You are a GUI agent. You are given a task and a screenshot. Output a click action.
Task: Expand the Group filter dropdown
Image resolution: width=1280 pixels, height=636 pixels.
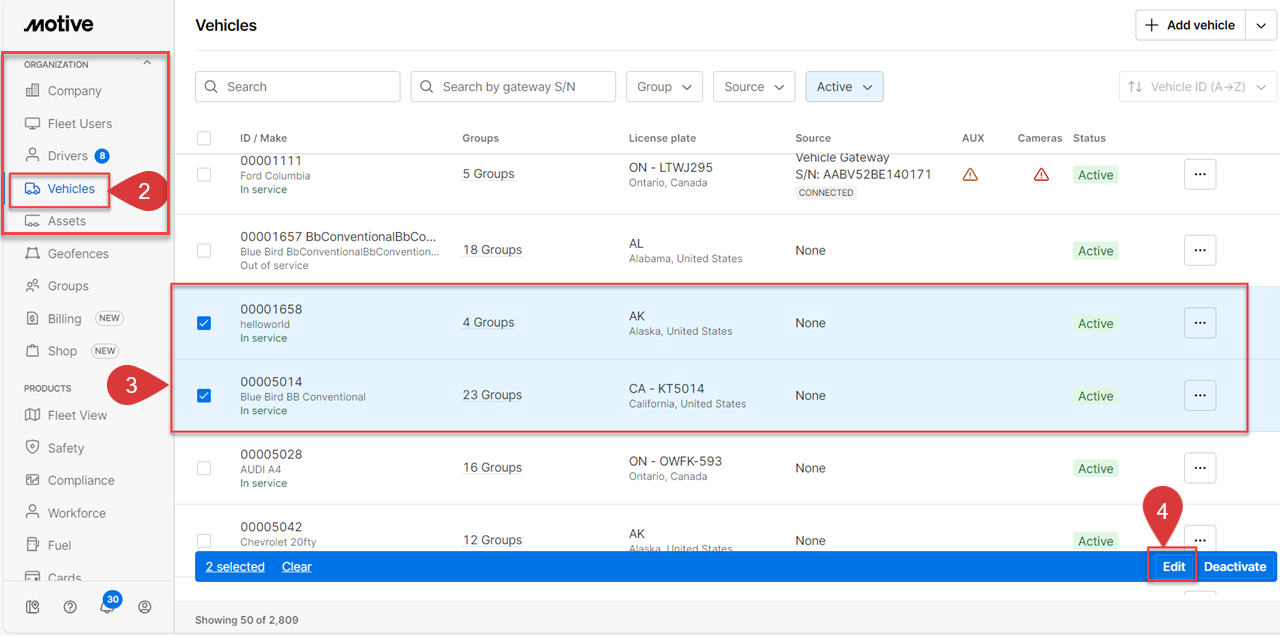[664, 87]
